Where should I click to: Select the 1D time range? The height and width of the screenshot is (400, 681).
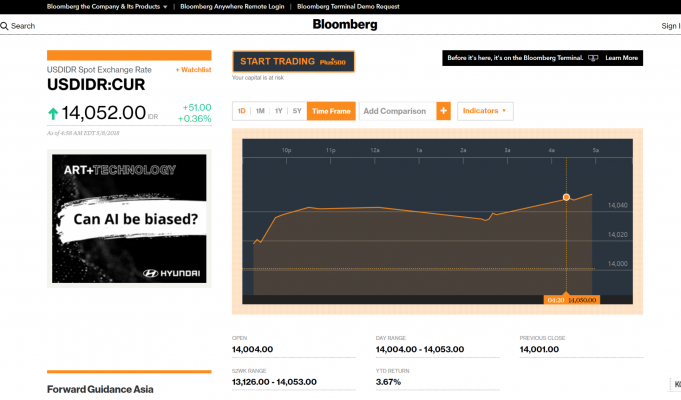[241, 111]
